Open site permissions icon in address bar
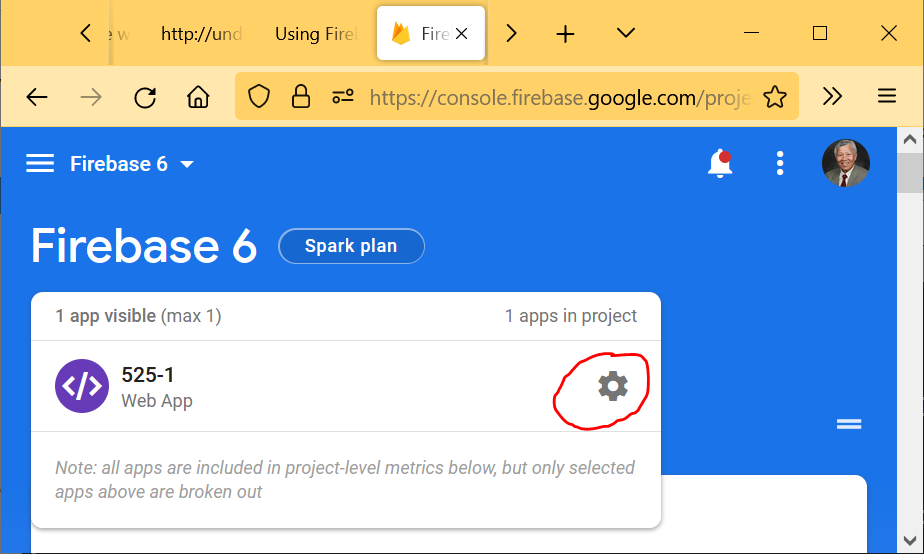This screenshot has height=554, width=924. [x=343, y=97]
